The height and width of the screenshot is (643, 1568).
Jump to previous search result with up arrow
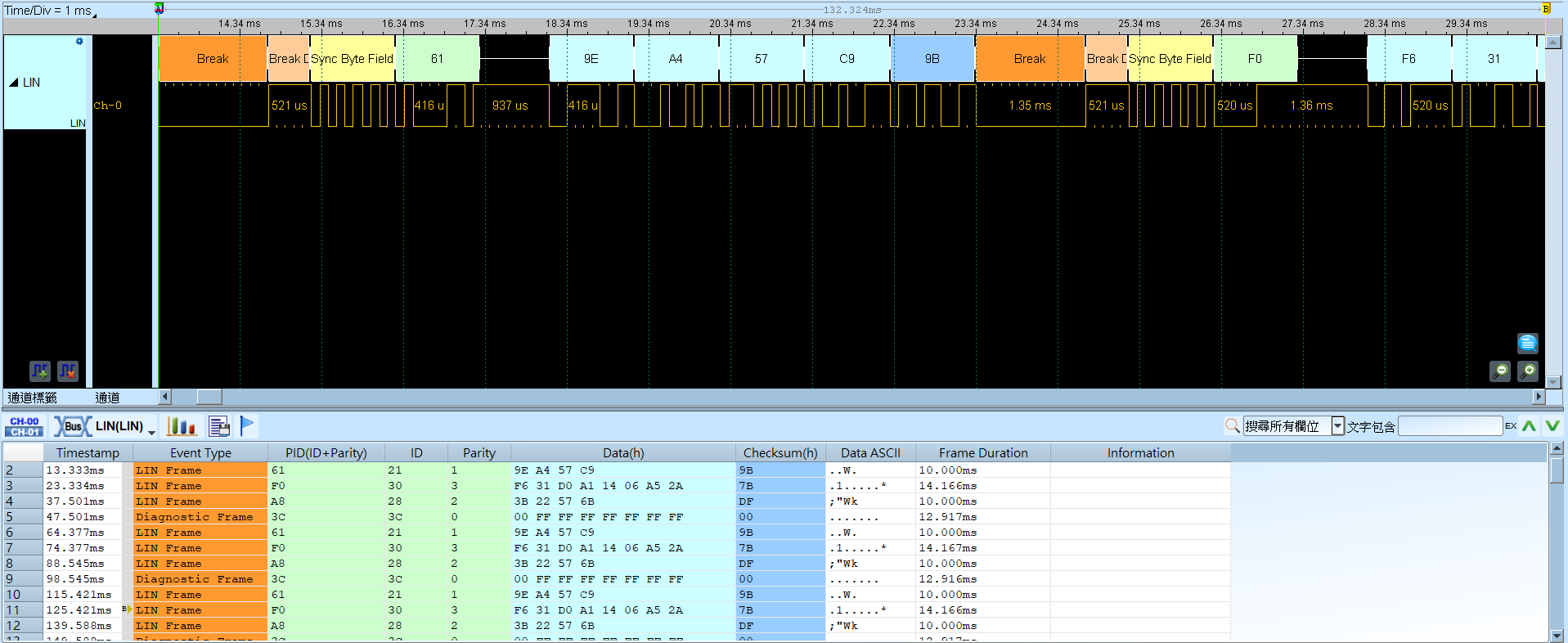[1529, 425]
